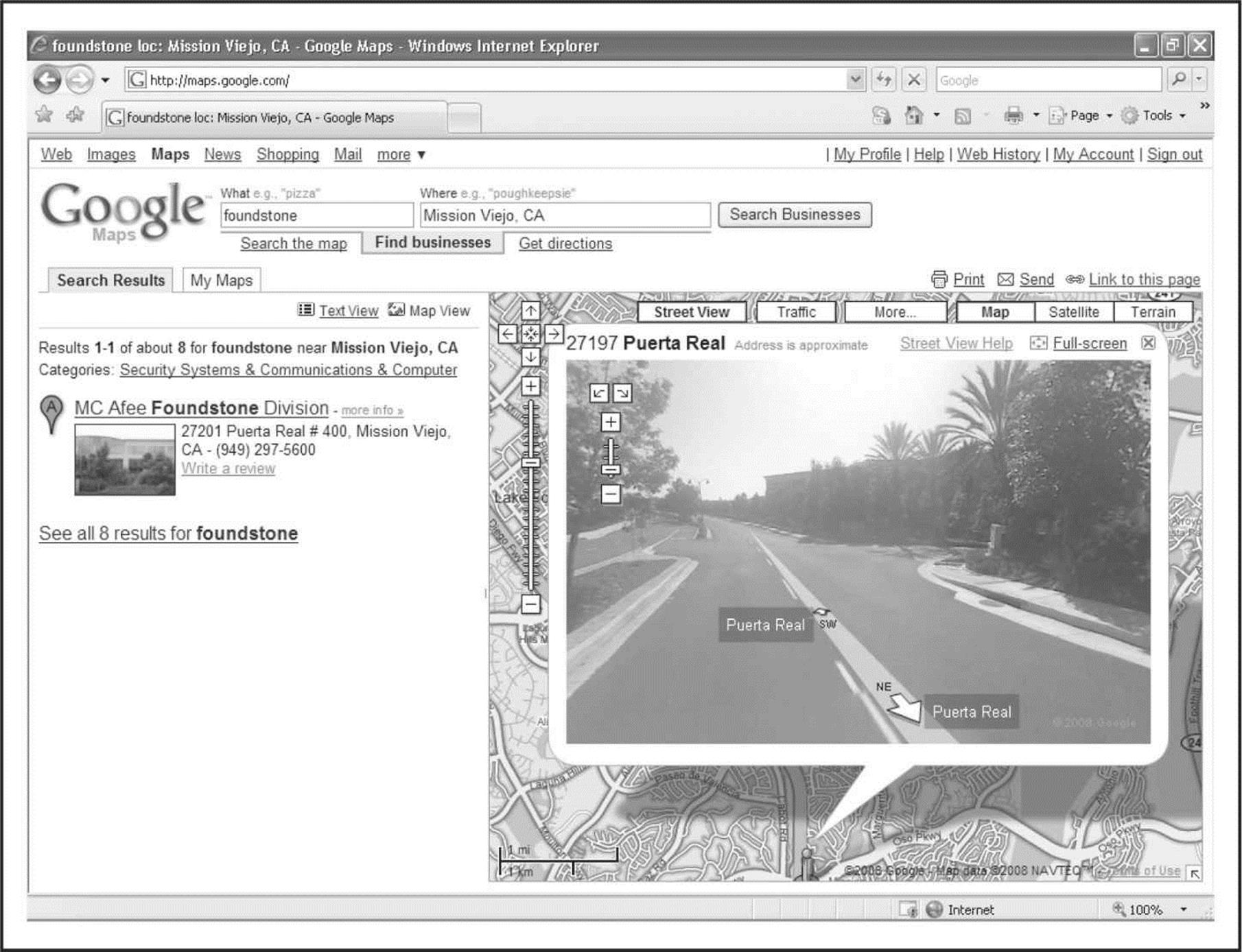Click the Where field with Mission Viejo, CA
Screen dimensions: 1242x952
point(565,215)
